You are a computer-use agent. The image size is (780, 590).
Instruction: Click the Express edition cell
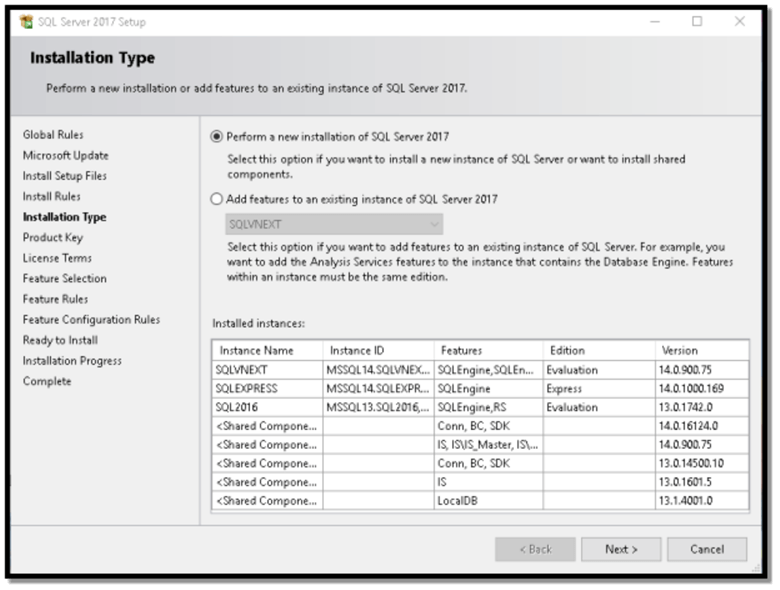pyautogui.click(x=599, y=389)
